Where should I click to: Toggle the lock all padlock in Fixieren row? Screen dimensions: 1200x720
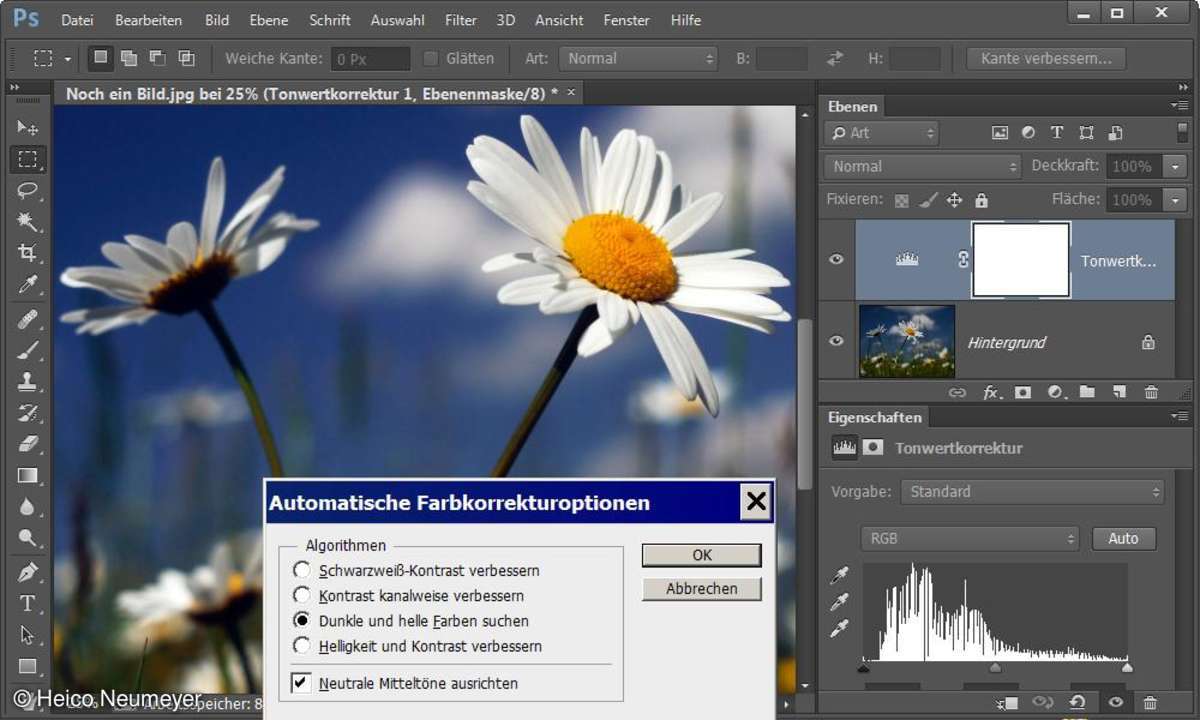pos(981,200)
